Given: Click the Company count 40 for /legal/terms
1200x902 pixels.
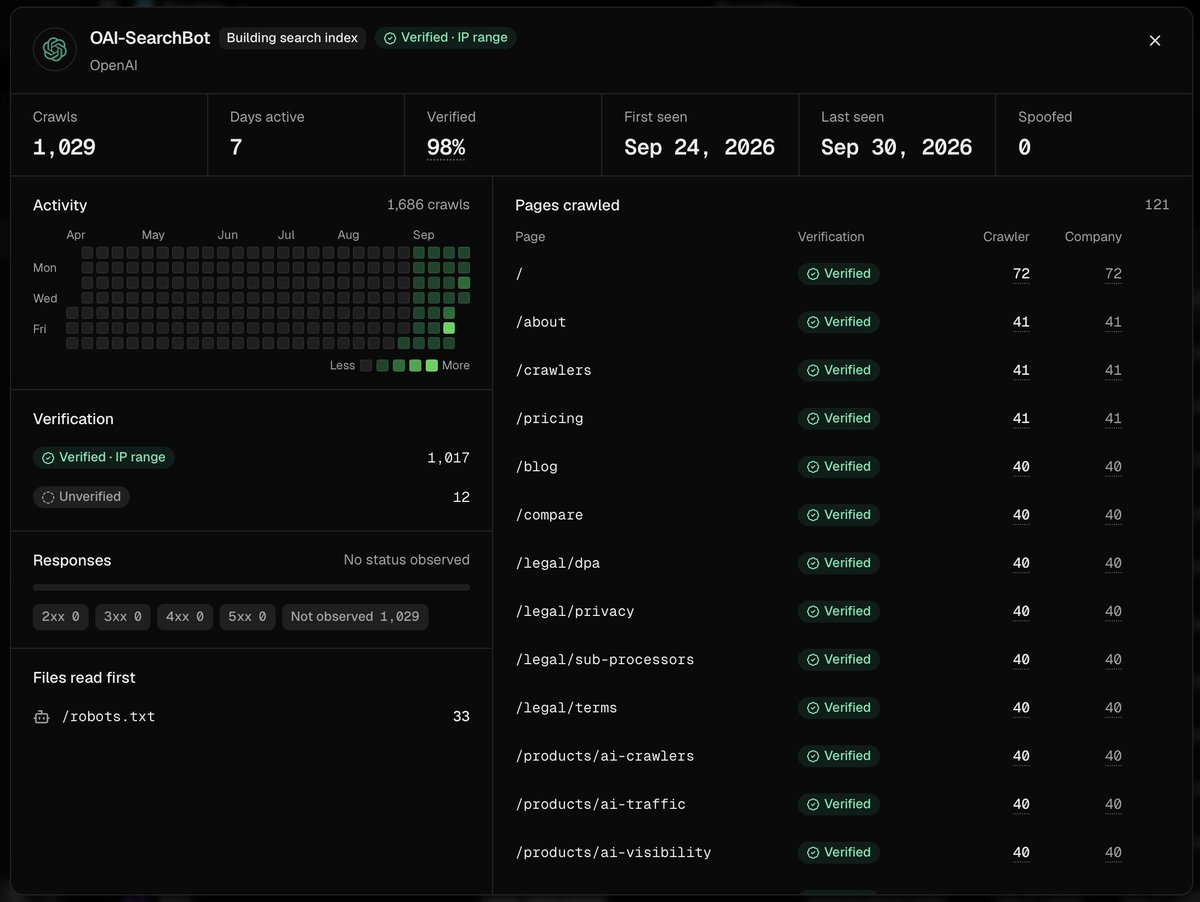Looking at the screenshot, I should click(x=1113, y=708).
